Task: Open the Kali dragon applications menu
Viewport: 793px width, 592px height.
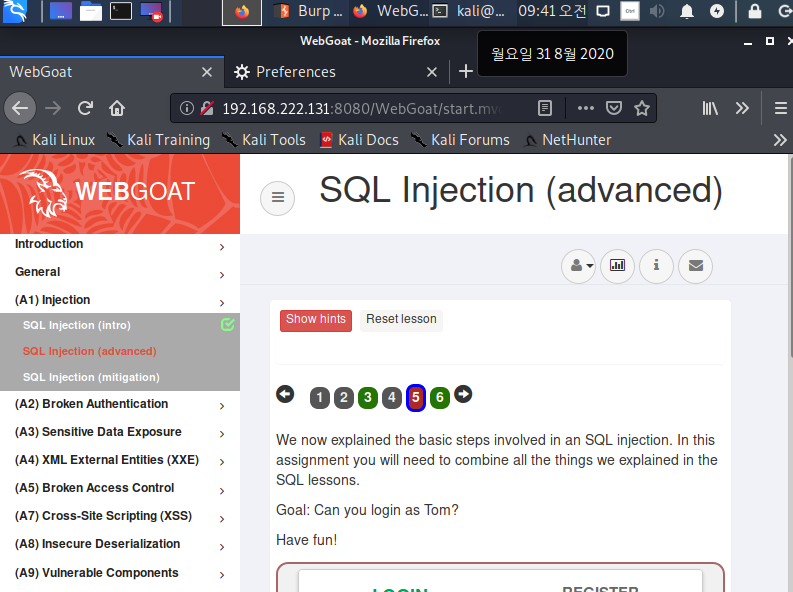Action: (x=15, y=11)
